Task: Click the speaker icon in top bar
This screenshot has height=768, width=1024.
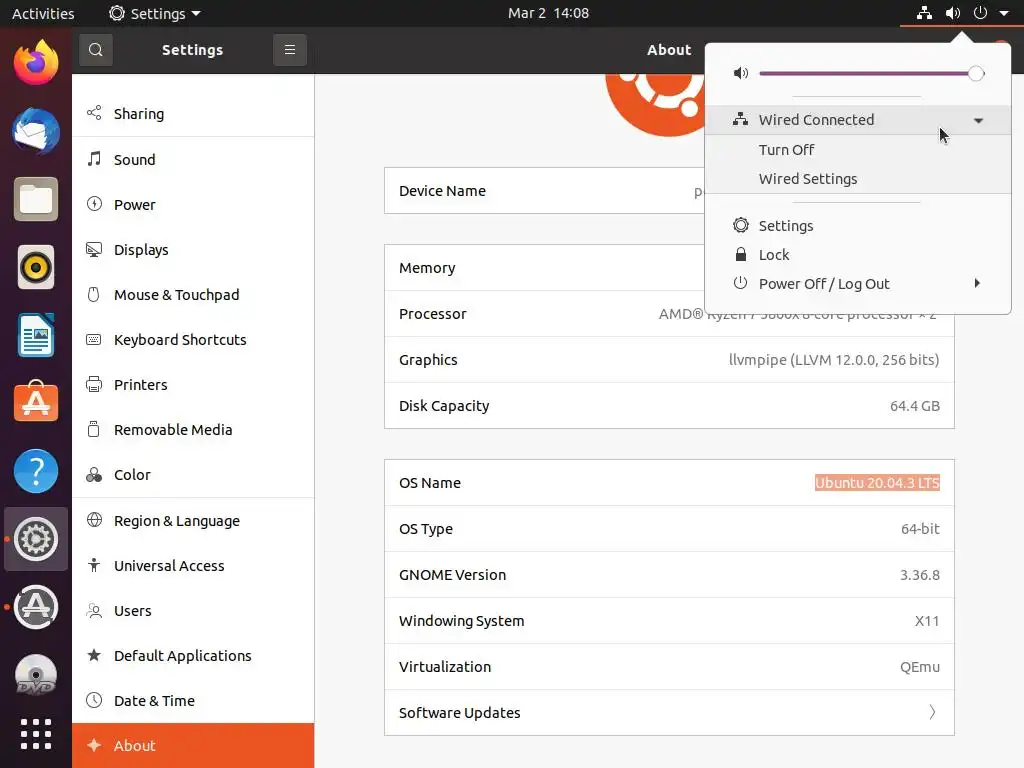Action: coord(953,13)
